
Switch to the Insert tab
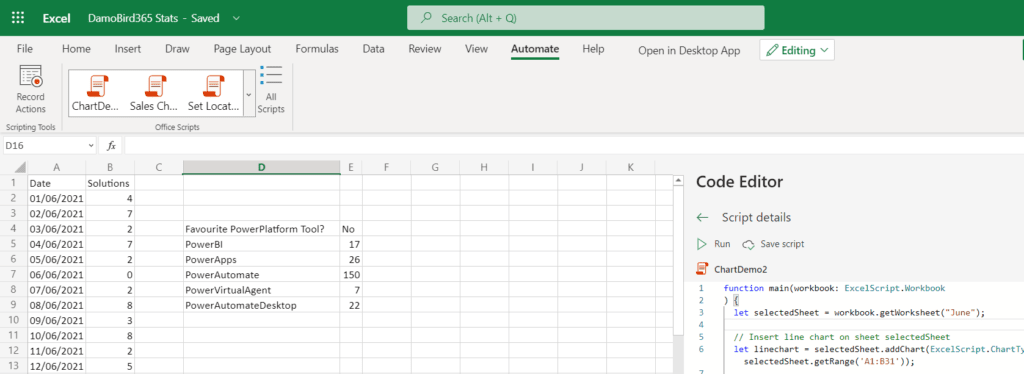coord(128,49)
